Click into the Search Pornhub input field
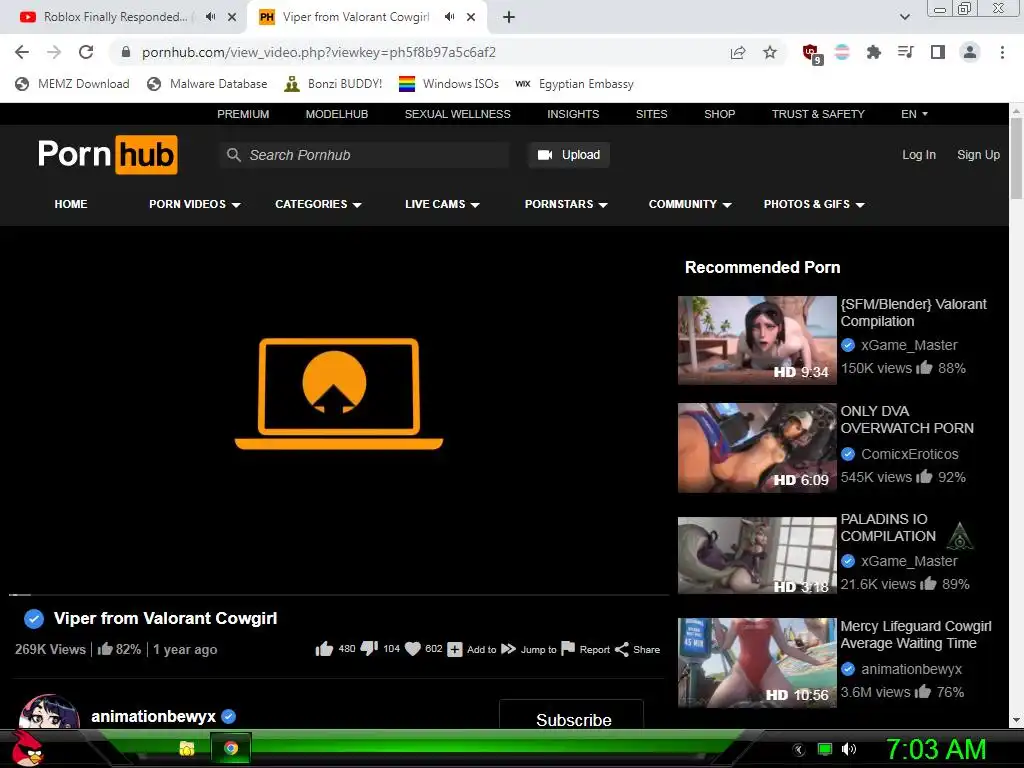This screenshot has width=1024, height=768. (364, 155)
